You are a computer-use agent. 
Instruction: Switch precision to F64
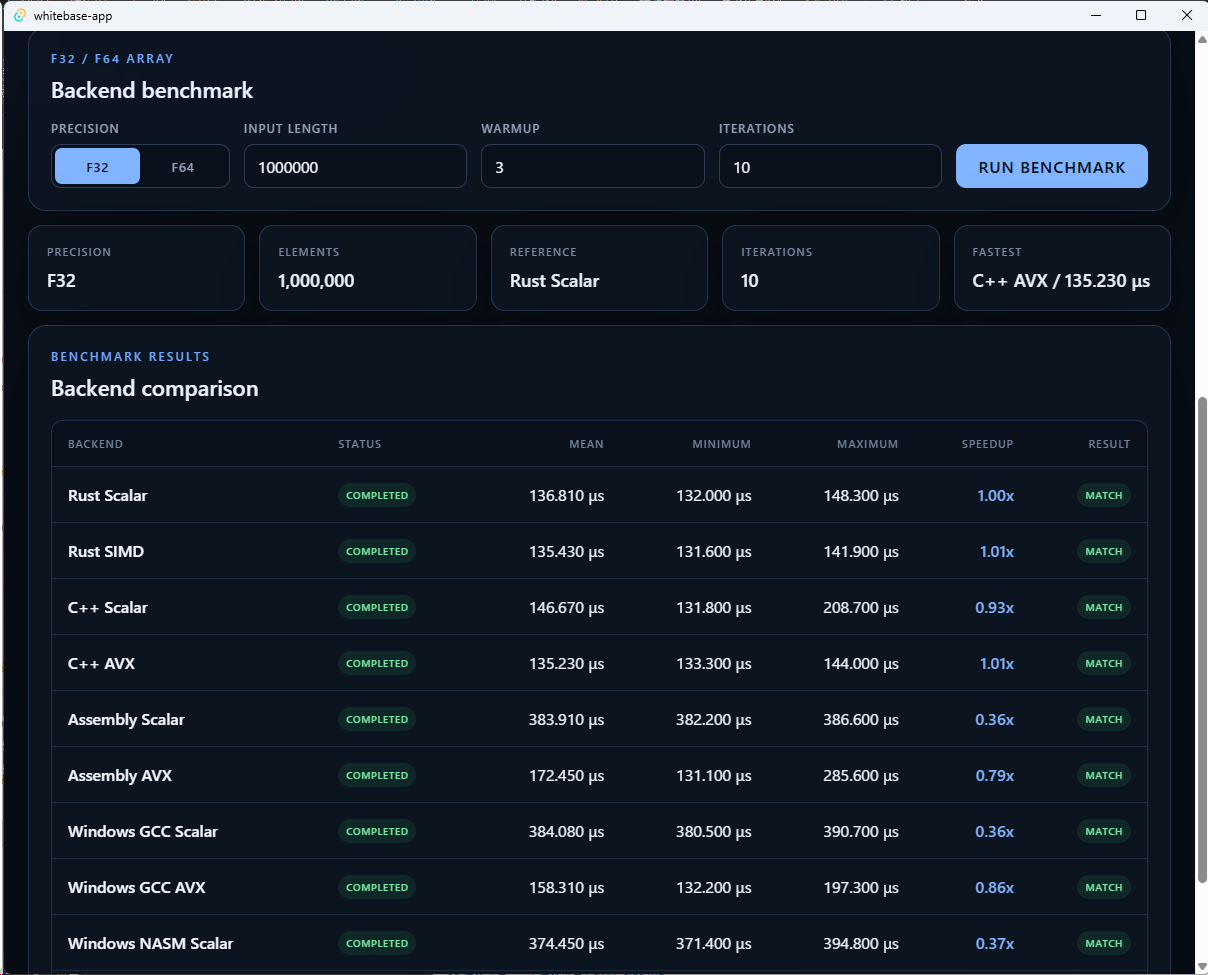pos(183,167)
